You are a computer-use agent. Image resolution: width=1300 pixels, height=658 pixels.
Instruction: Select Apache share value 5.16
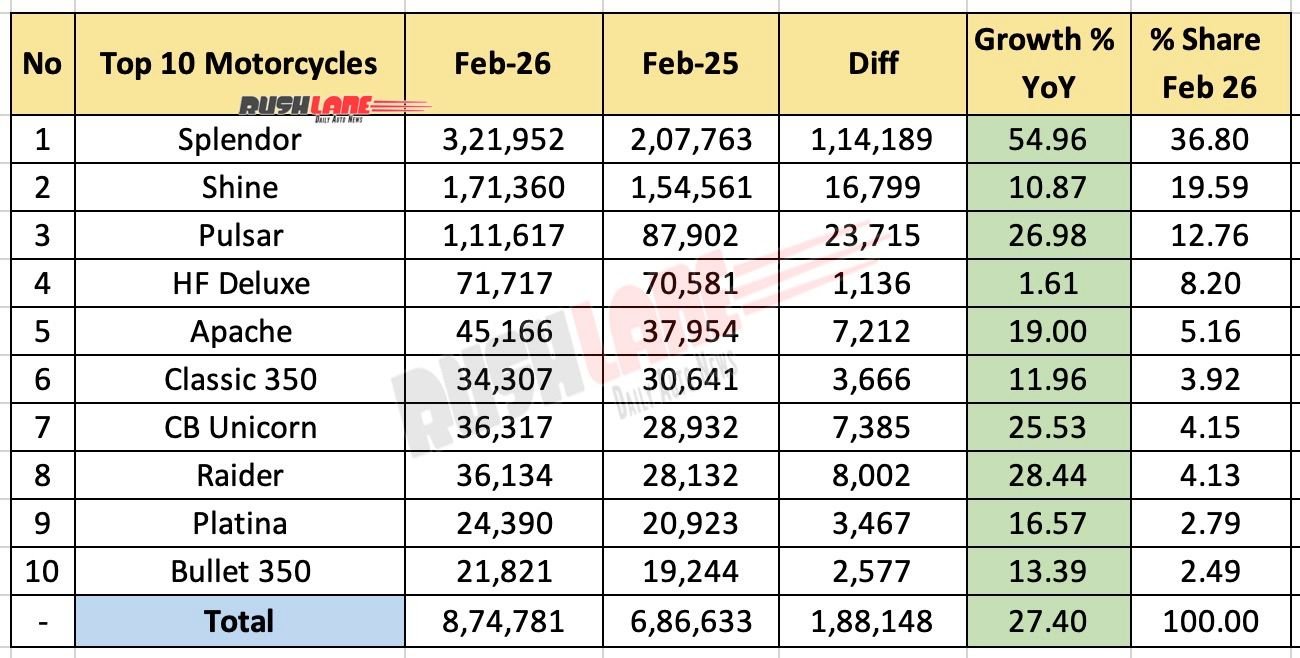(1209, 331)
